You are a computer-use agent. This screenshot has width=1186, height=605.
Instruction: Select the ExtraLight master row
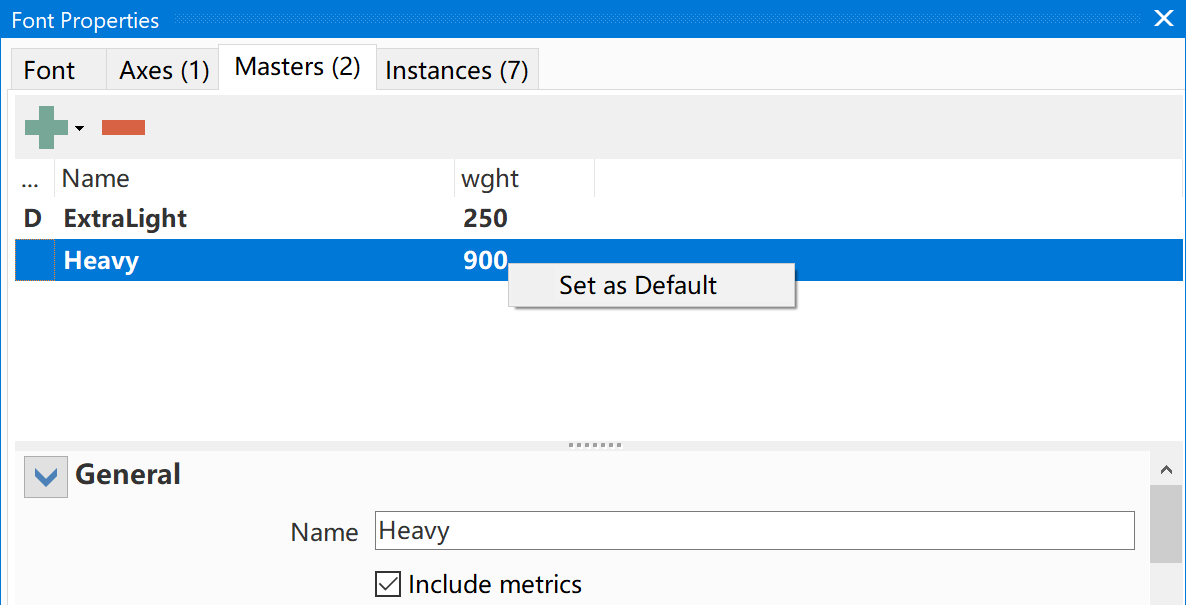click(x=598, y=219)
